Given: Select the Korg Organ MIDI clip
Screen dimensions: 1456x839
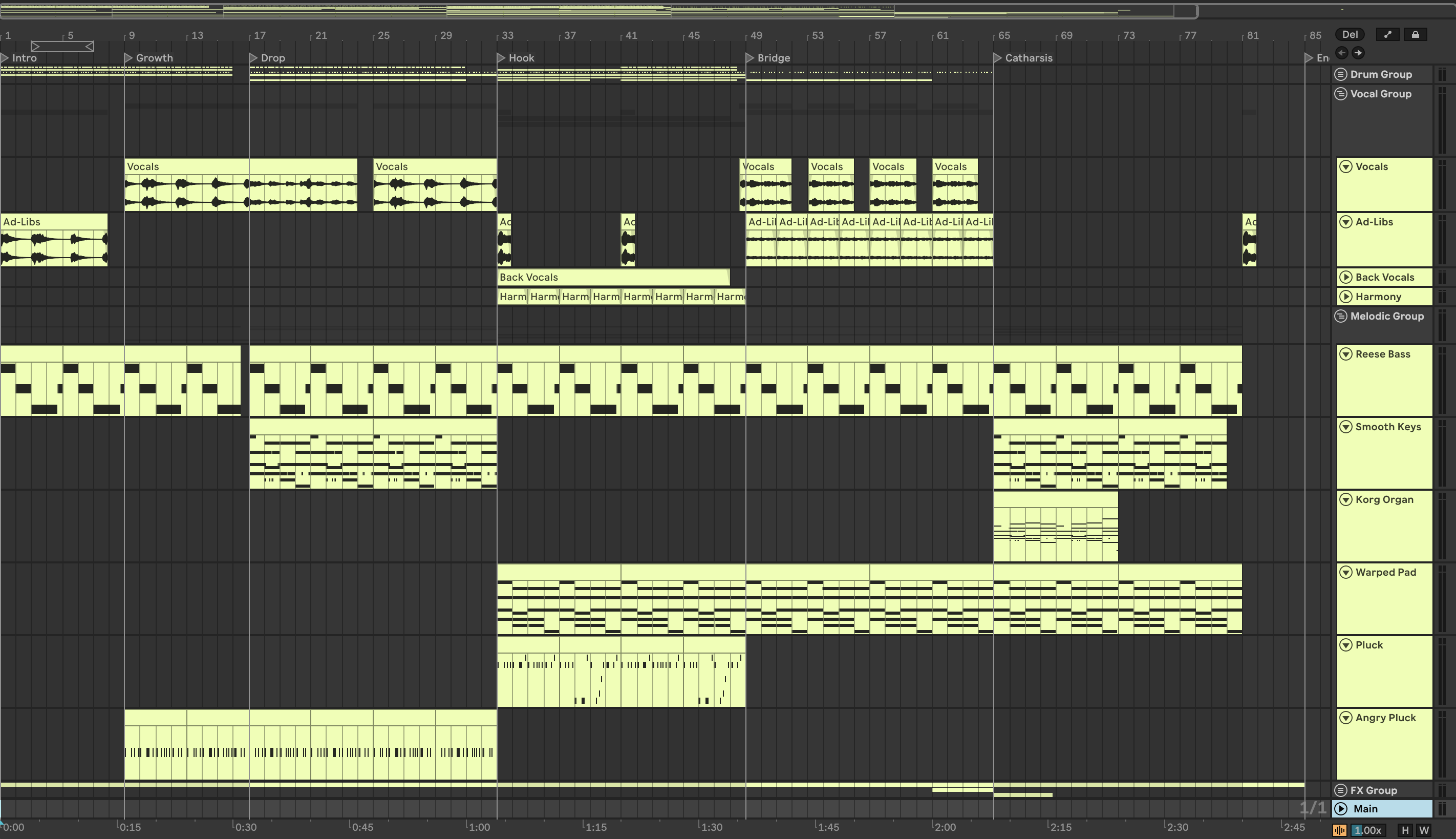Looking at the screenshot, I should 1056,527.
